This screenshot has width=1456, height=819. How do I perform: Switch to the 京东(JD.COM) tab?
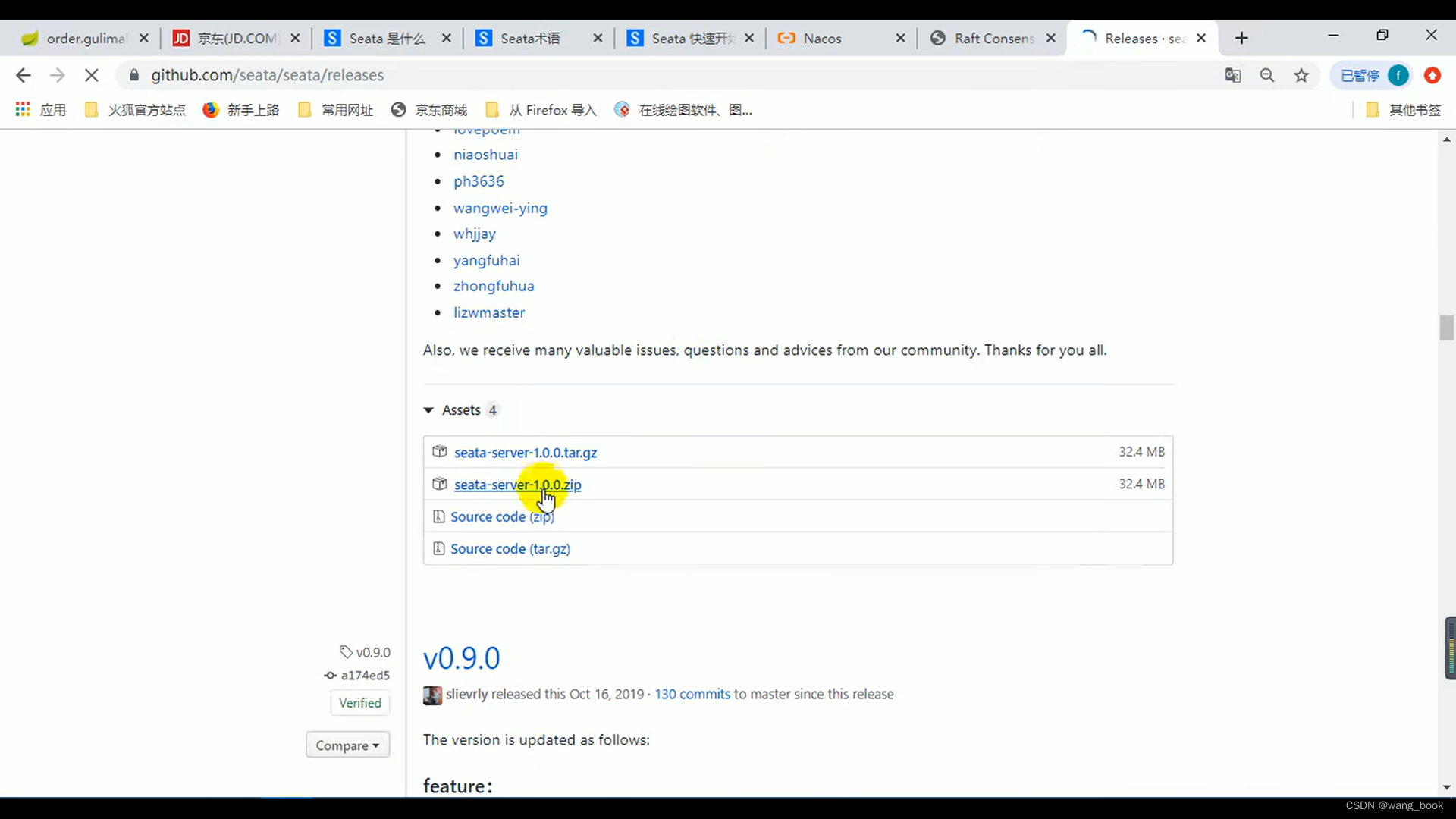235,38
